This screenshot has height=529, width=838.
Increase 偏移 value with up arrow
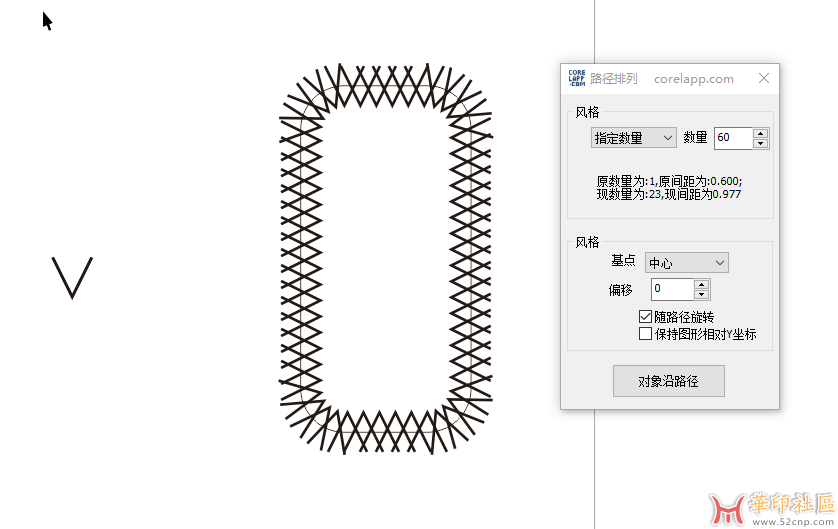click(702, 284)
